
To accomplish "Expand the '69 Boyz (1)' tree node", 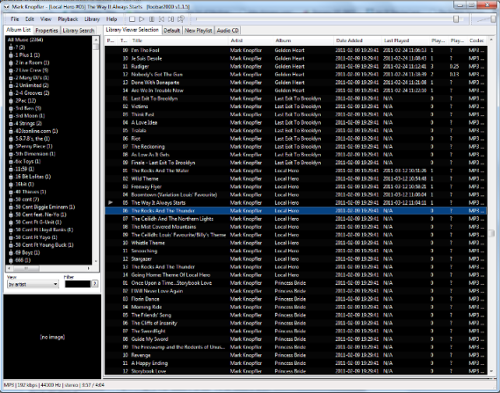I will pyautogui.click(x=11, y=253).
